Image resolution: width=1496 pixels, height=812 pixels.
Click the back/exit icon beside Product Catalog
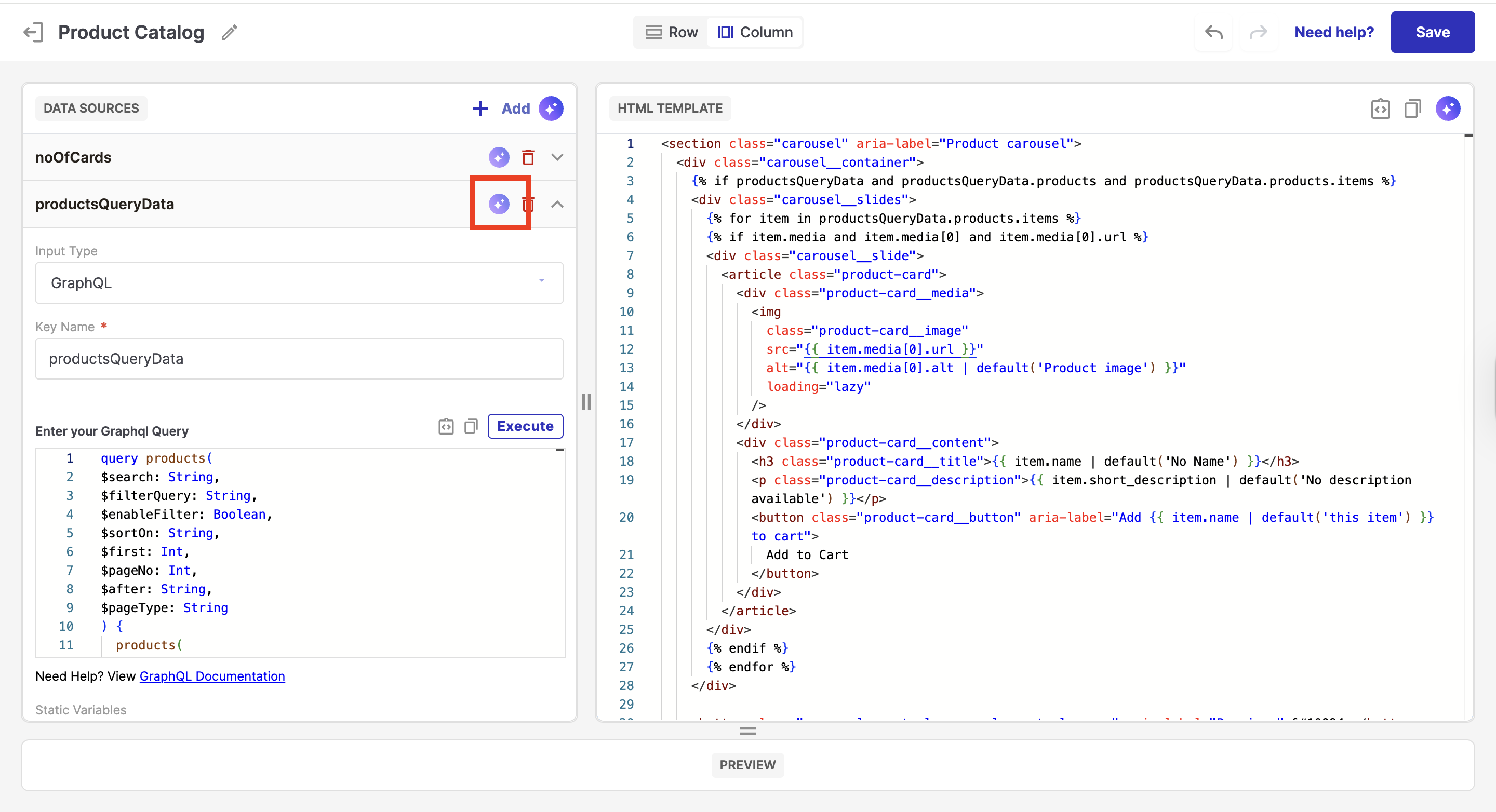(33, 33)
